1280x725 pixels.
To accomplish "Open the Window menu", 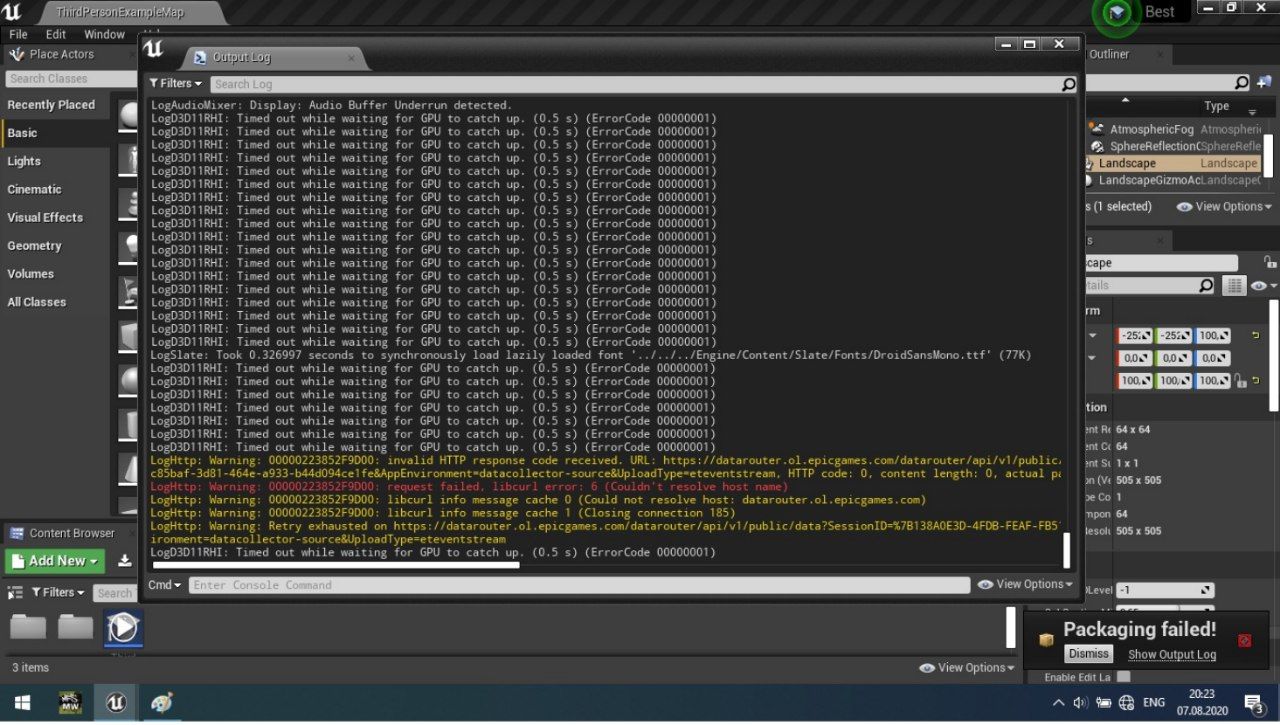I will pyautogui.click(x=104, y=34).
